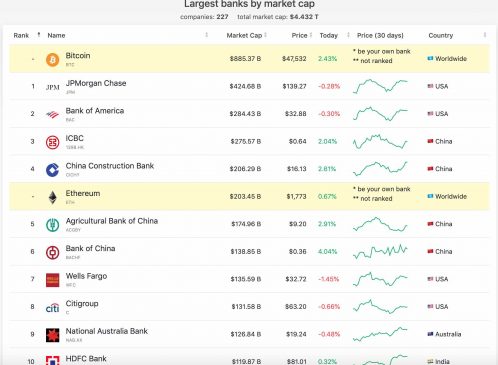
Task: Click the National Australia Bank star logo
Action: (x=52, y=335)
